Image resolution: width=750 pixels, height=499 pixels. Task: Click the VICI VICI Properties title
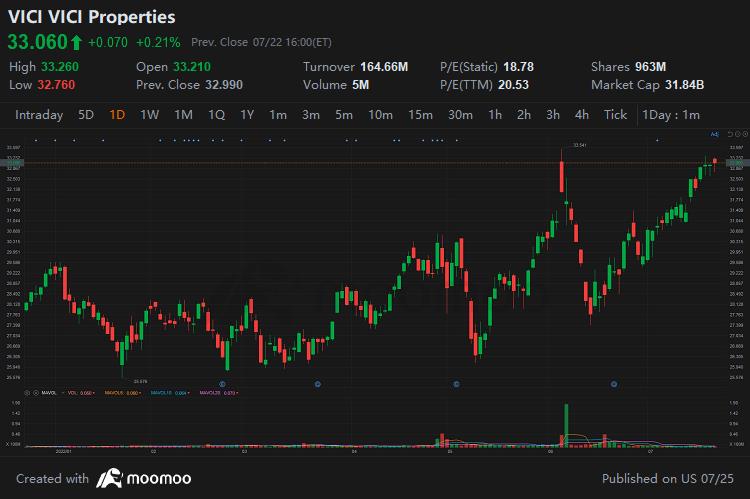pos(92,17)
